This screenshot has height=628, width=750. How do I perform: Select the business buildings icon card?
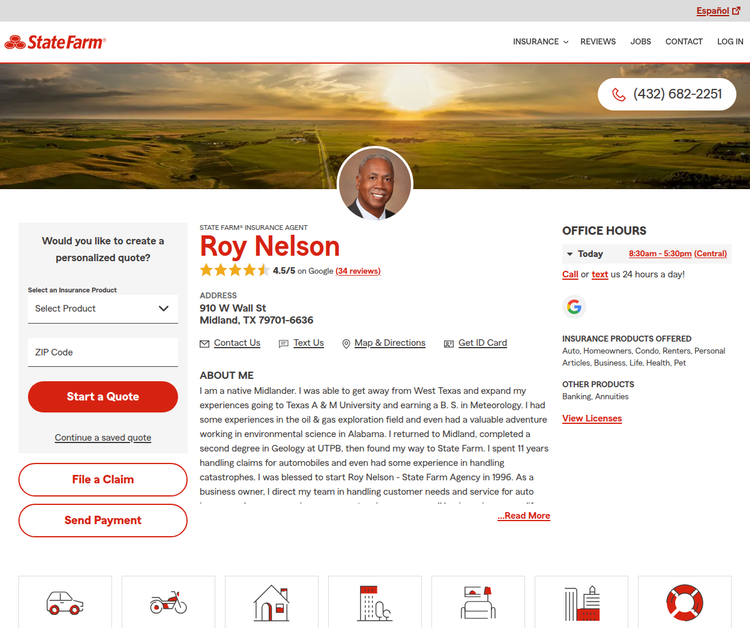[x=582, y=602]
